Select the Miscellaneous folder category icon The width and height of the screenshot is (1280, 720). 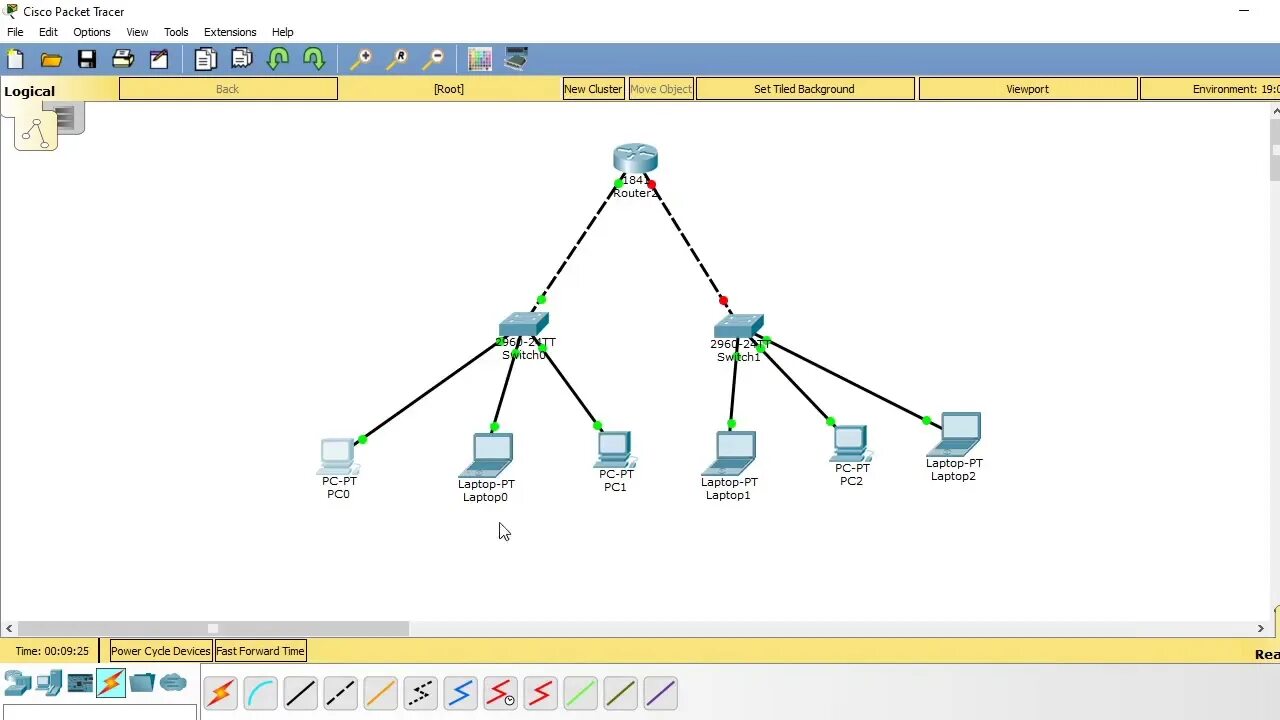click(142, 683)
